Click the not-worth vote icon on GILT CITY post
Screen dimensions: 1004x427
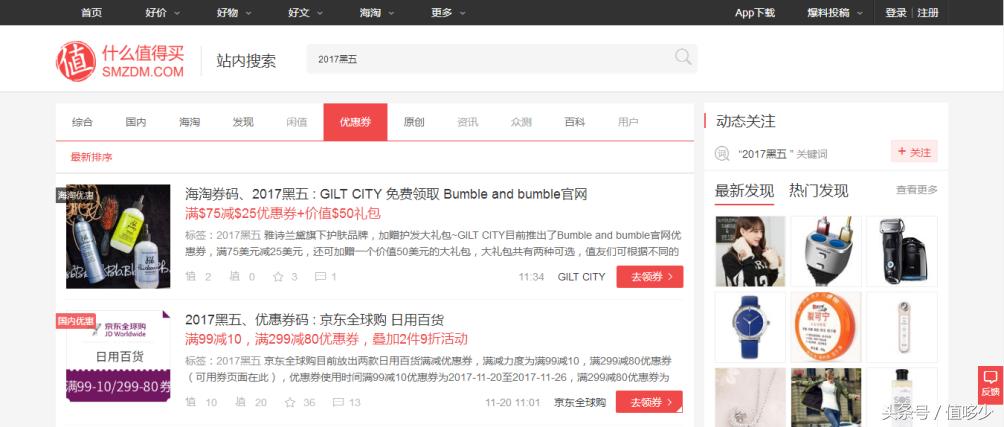pyautogui.click(x=234, y=277)
